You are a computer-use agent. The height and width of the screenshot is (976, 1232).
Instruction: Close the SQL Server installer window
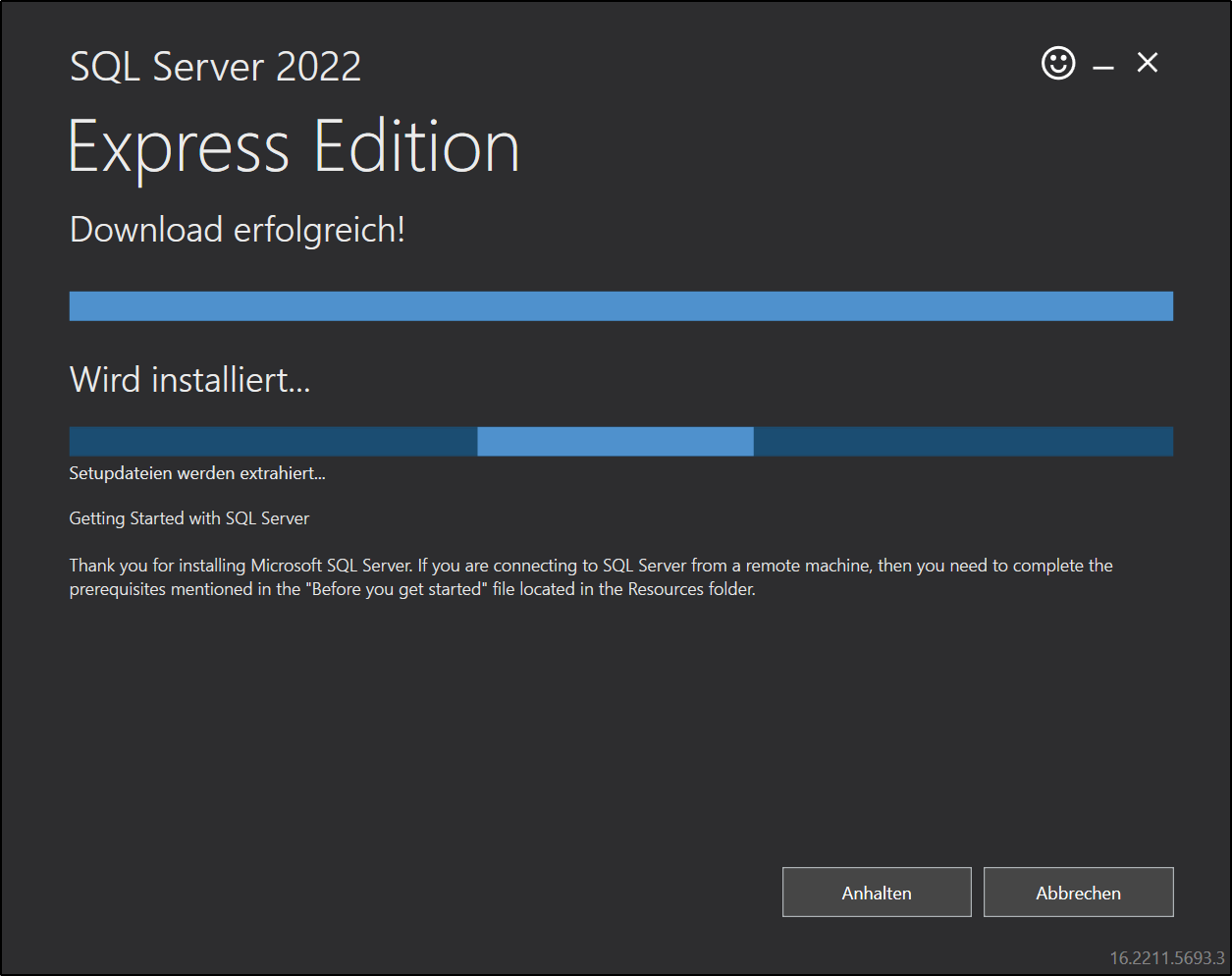[1148, 63]
